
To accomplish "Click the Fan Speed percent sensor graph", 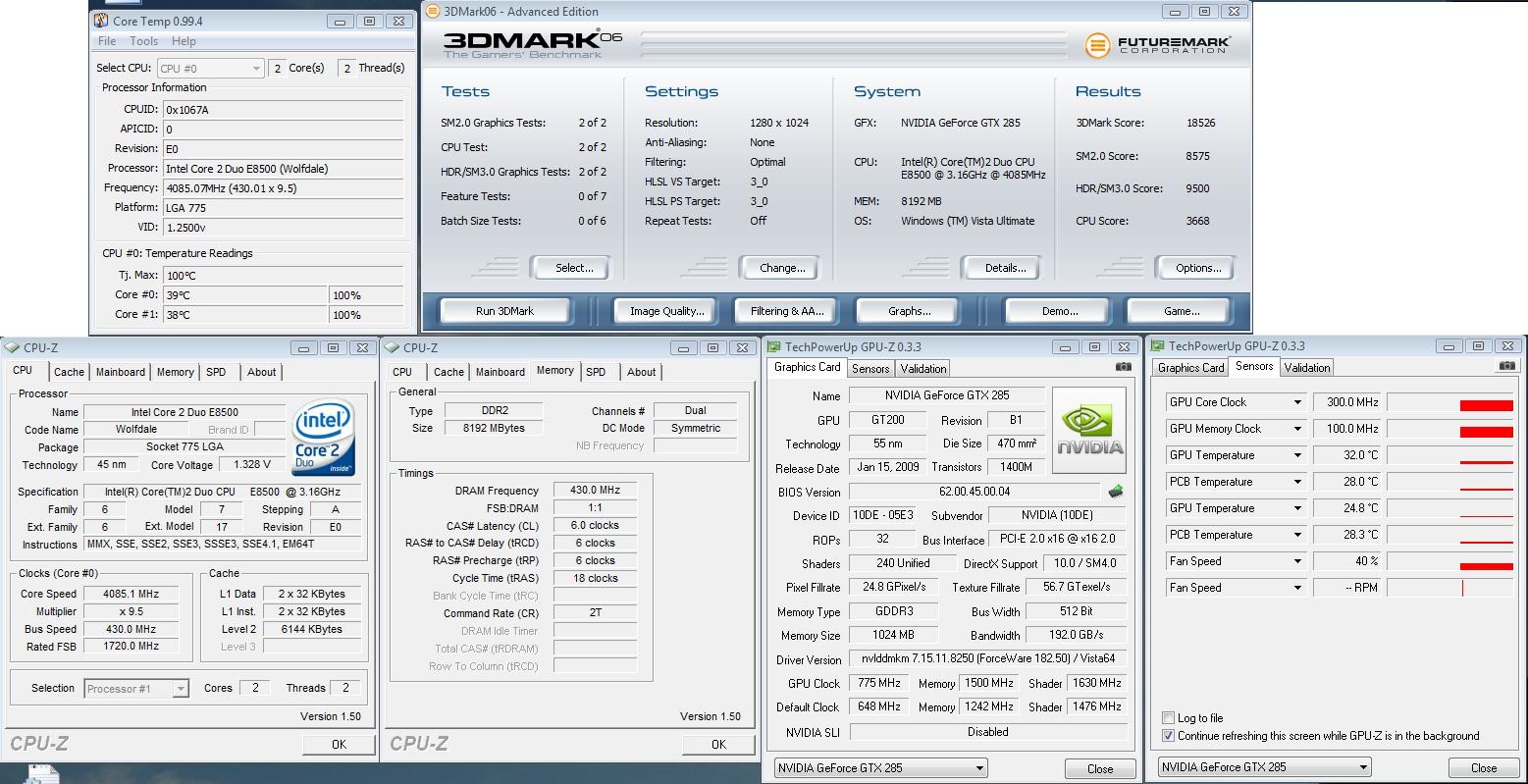I will pos(1450,561).
